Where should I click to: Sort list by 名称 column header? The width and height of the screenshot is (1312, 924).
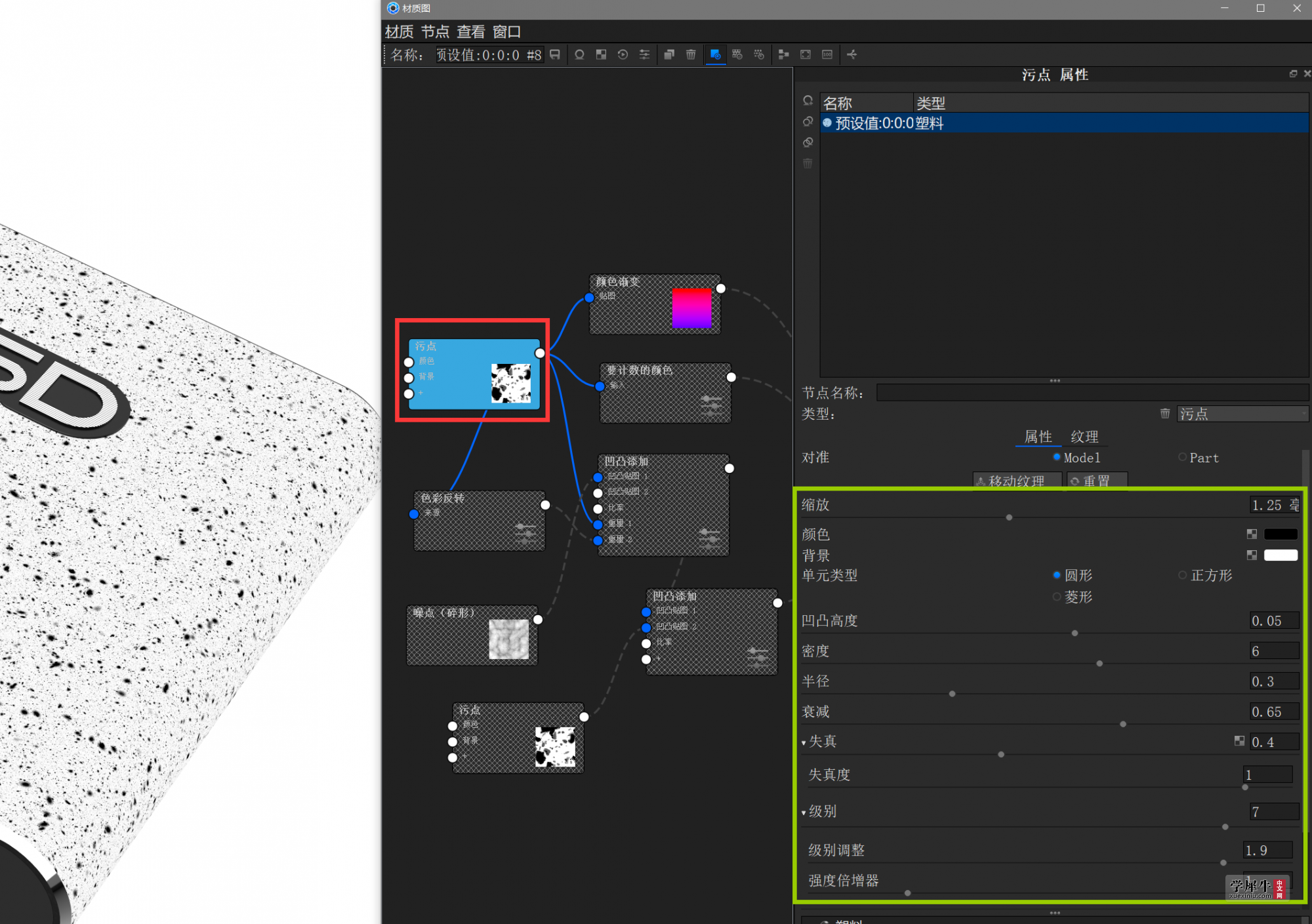pyautogui.click(x=866, y=103)
